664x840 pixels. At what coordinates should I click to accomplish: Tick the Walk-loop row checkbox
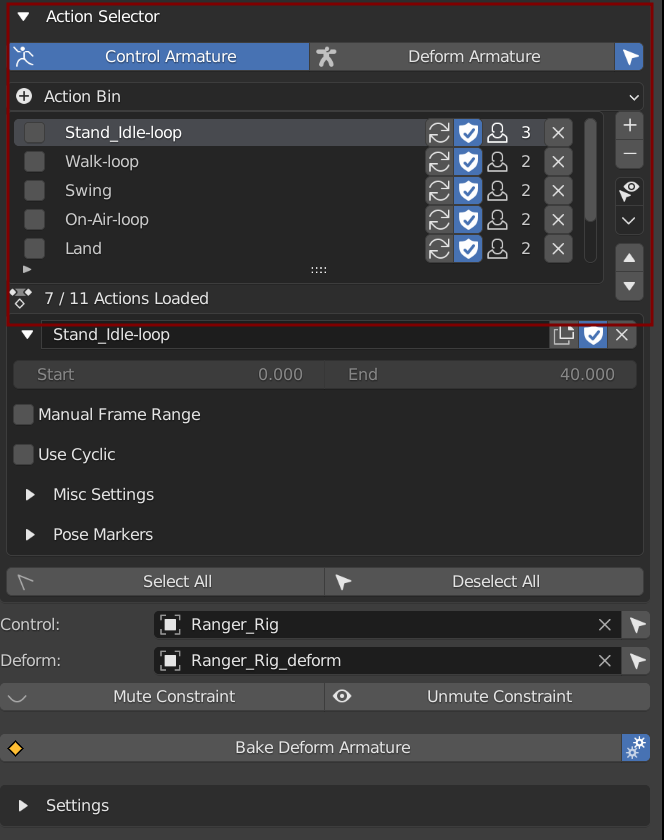click(35, 161)
